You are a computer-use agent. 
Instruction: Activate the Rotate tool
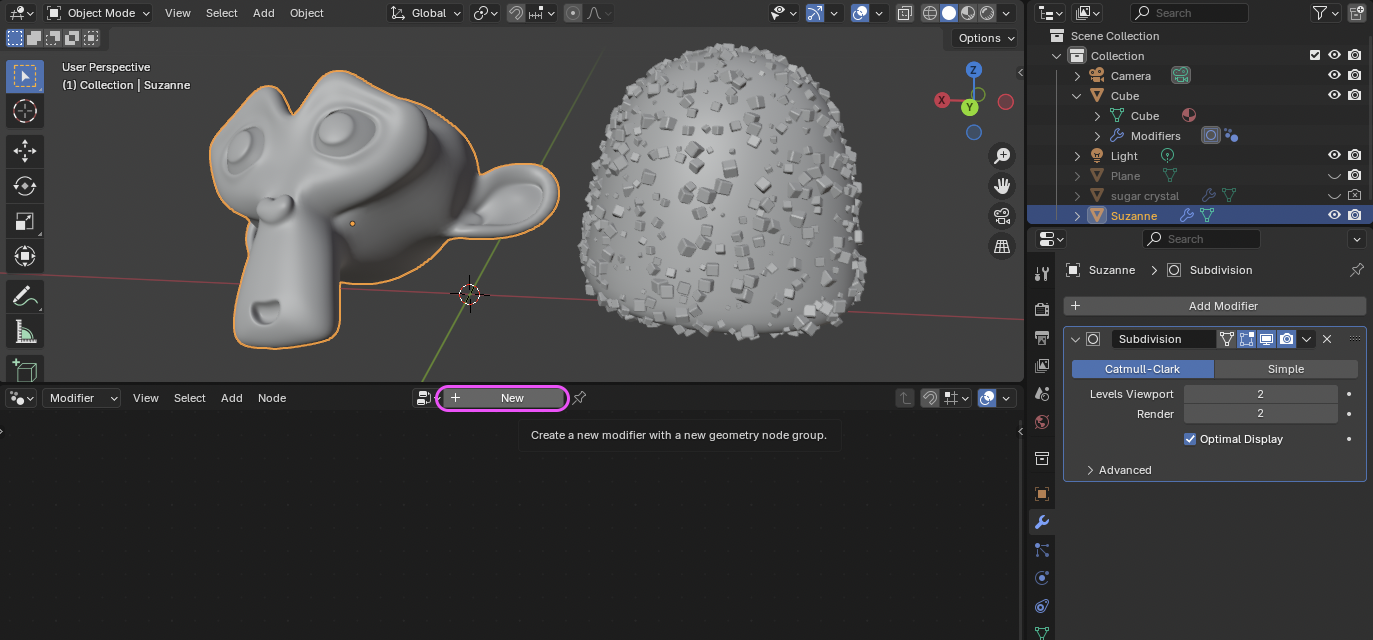tap(25, 186)
